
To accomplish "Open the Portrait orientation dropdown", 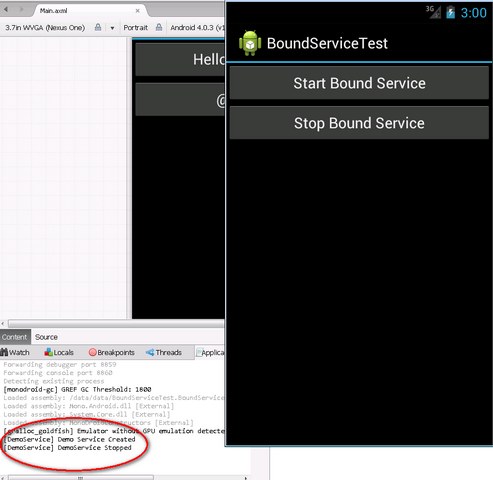I will tap(135, 28).
